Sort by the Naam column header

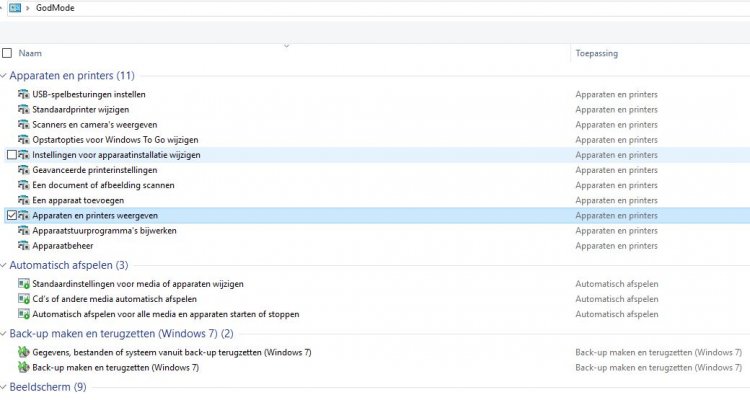point(30,52)
